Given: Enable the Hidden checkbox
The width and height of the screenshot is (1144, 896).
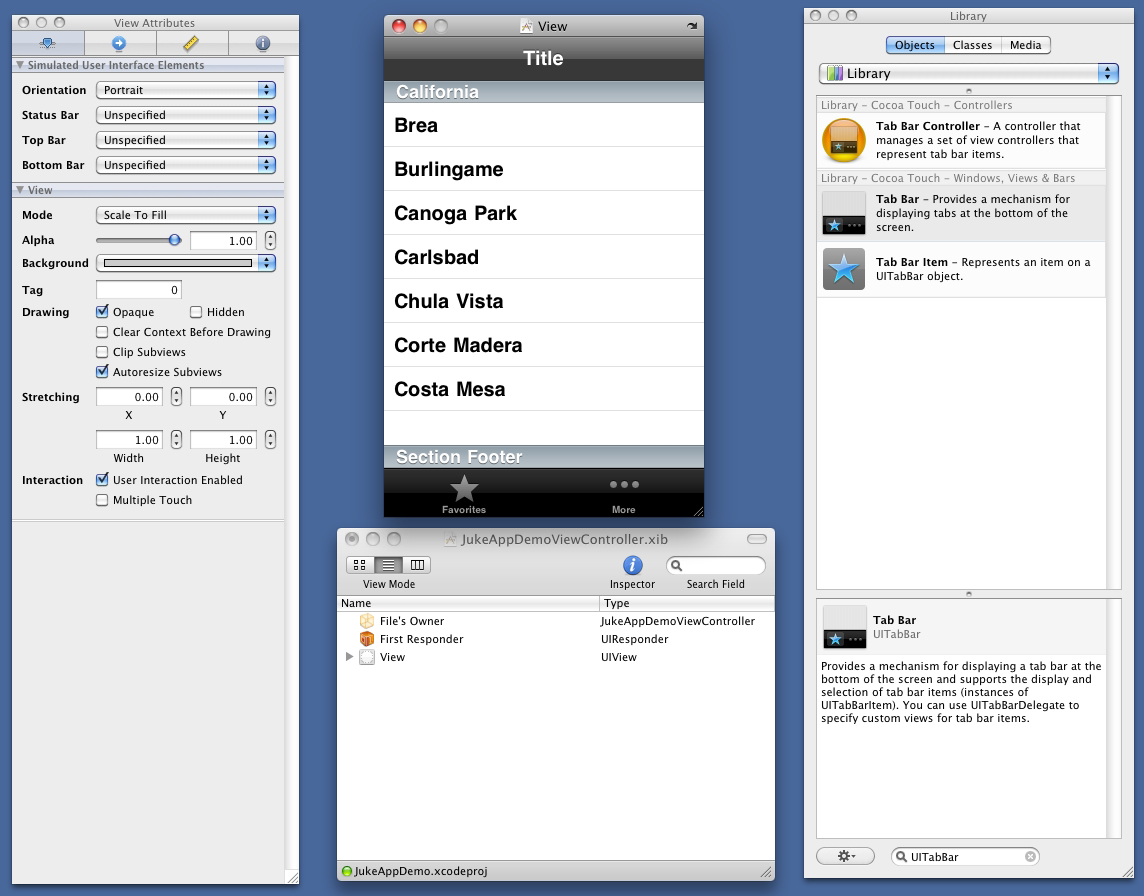Looking at the screenshot, I should [196, 312].
